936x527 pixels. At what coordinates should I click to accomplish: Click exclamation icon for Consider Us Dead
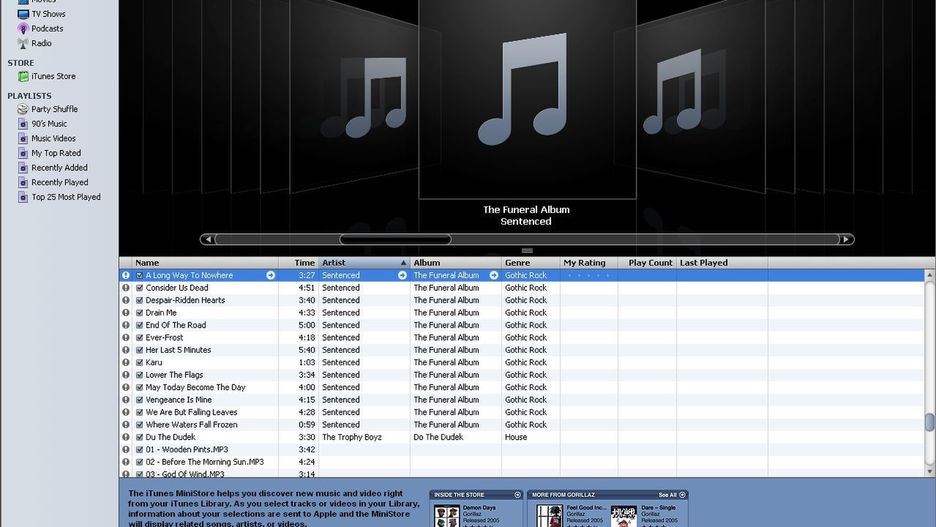(x=126, y=288)
